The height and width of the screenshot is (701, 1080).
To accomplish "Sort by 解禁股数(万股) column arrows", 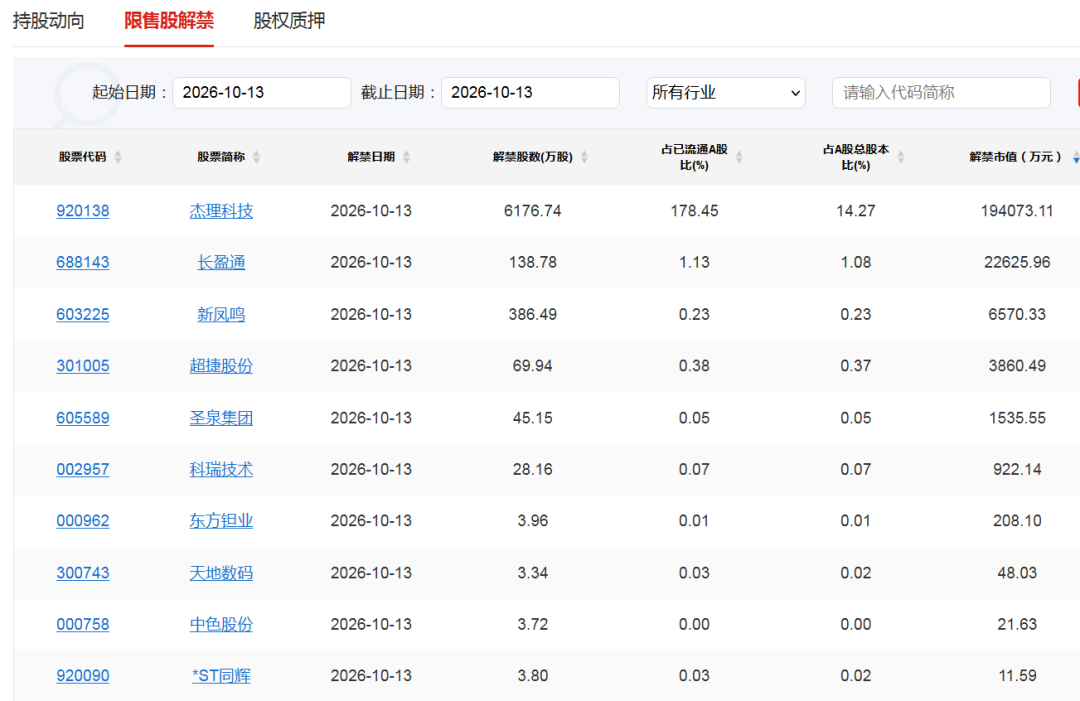I will point(584,157).
